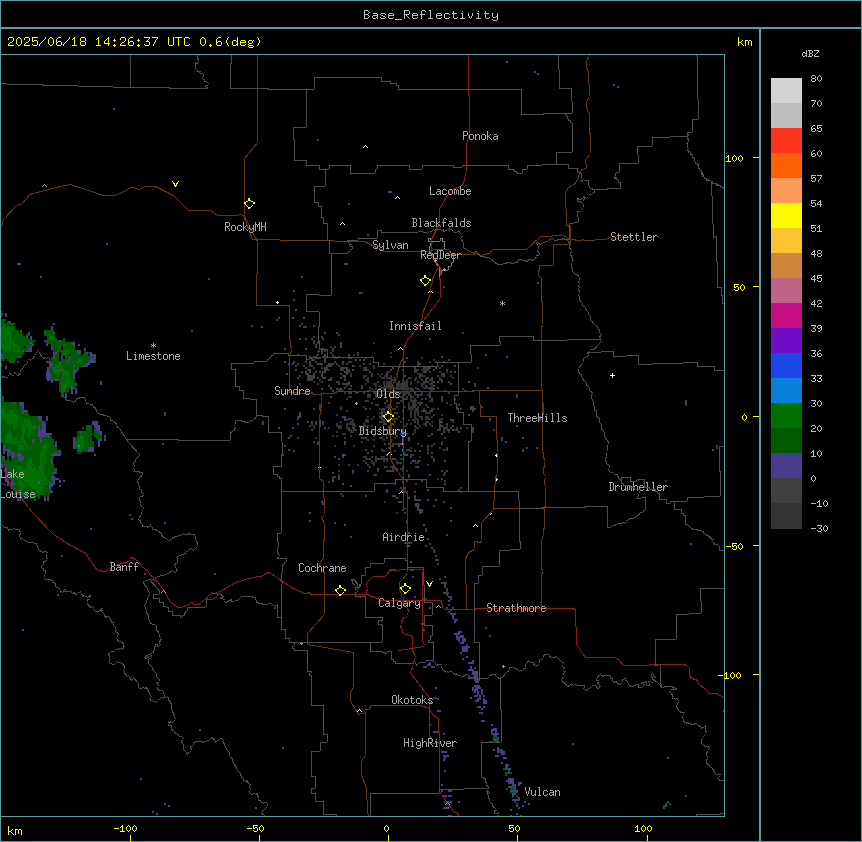This screenshot has height=842, width=862.
Task: Select the RockyMH label
Action: coord(245,227)
